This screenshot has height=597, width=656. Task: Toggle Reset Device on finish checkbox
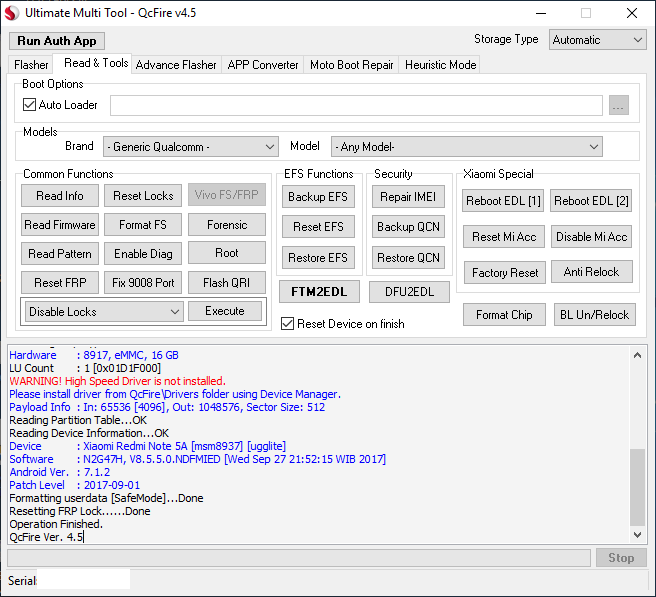click(287, 324)
